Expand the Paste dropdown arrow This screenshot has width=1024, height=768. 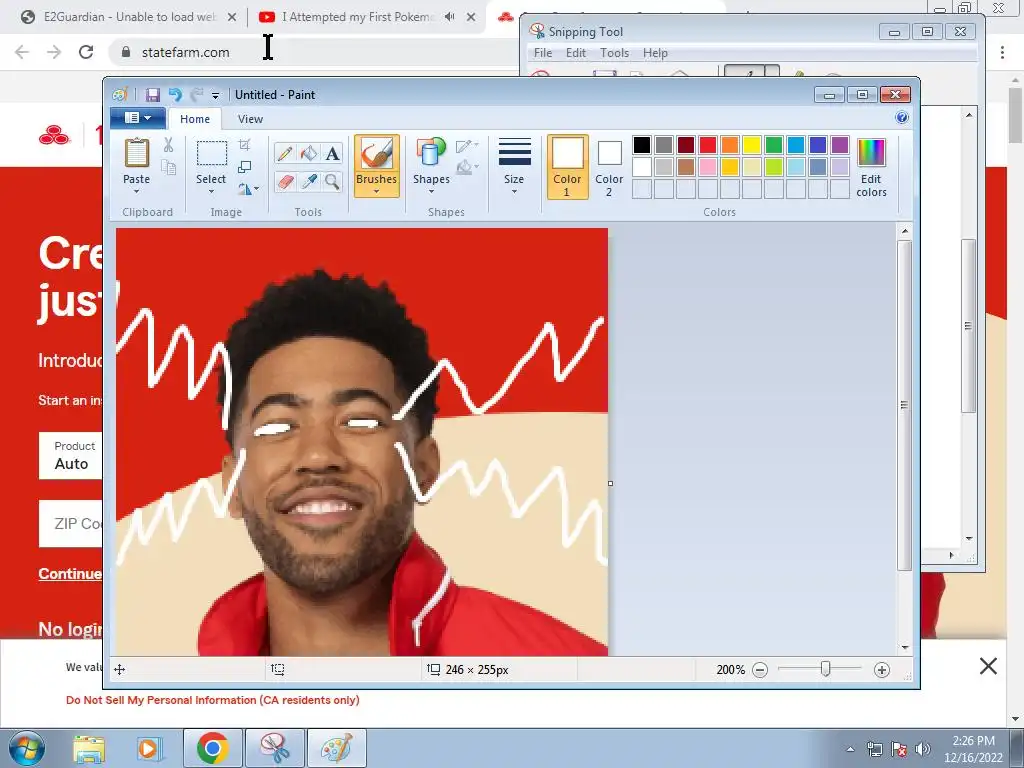click(x=136, y=192)
